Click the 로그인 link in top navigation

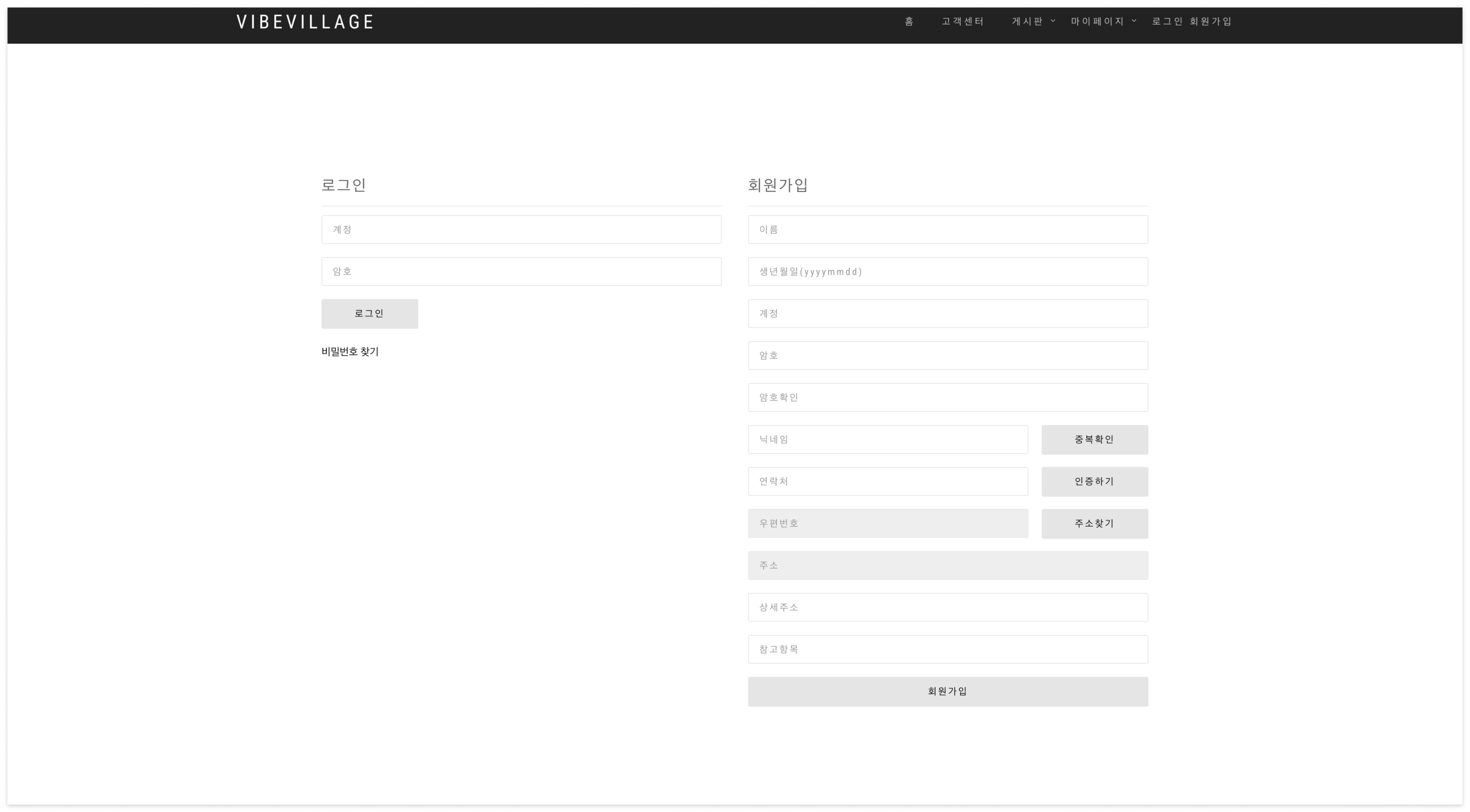tap(1167, 22)
